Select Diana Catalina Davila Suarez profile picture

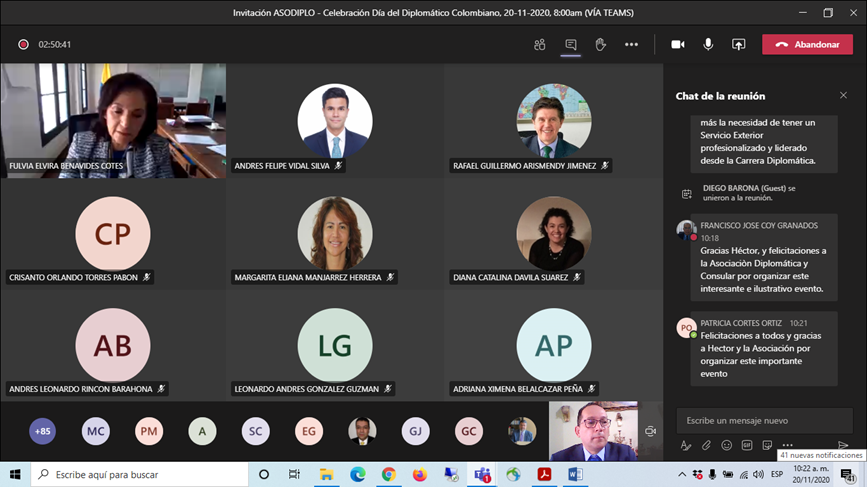554,234
